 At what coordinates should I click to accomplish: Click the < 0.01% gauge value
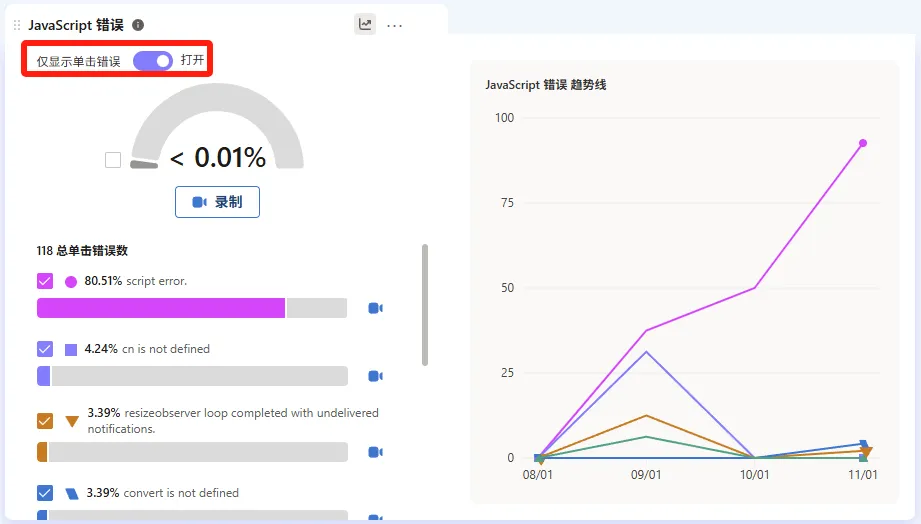(x=218, y=157)
